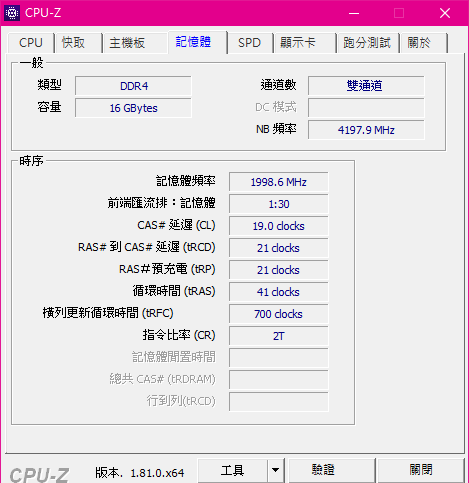This screenshot has width=469, height=483.
Task: Click the 記憶體頻率 label
Action: (186, 181)
